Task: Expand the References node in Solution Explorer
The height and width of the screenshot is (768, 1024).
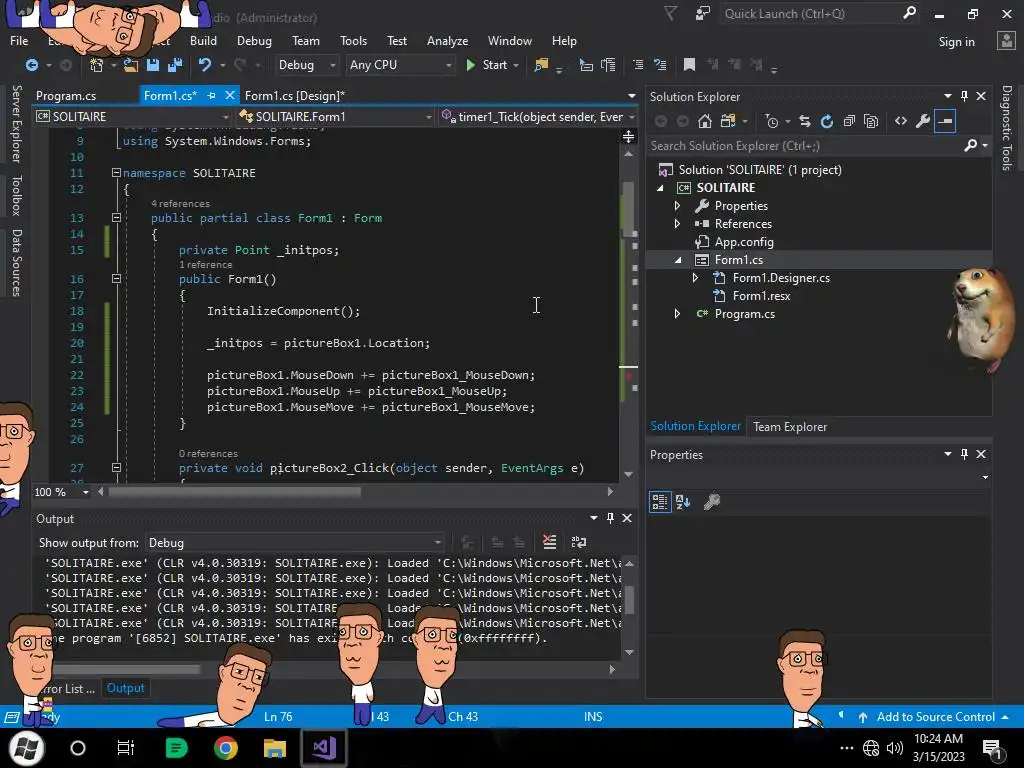Action: pos(677,224)
